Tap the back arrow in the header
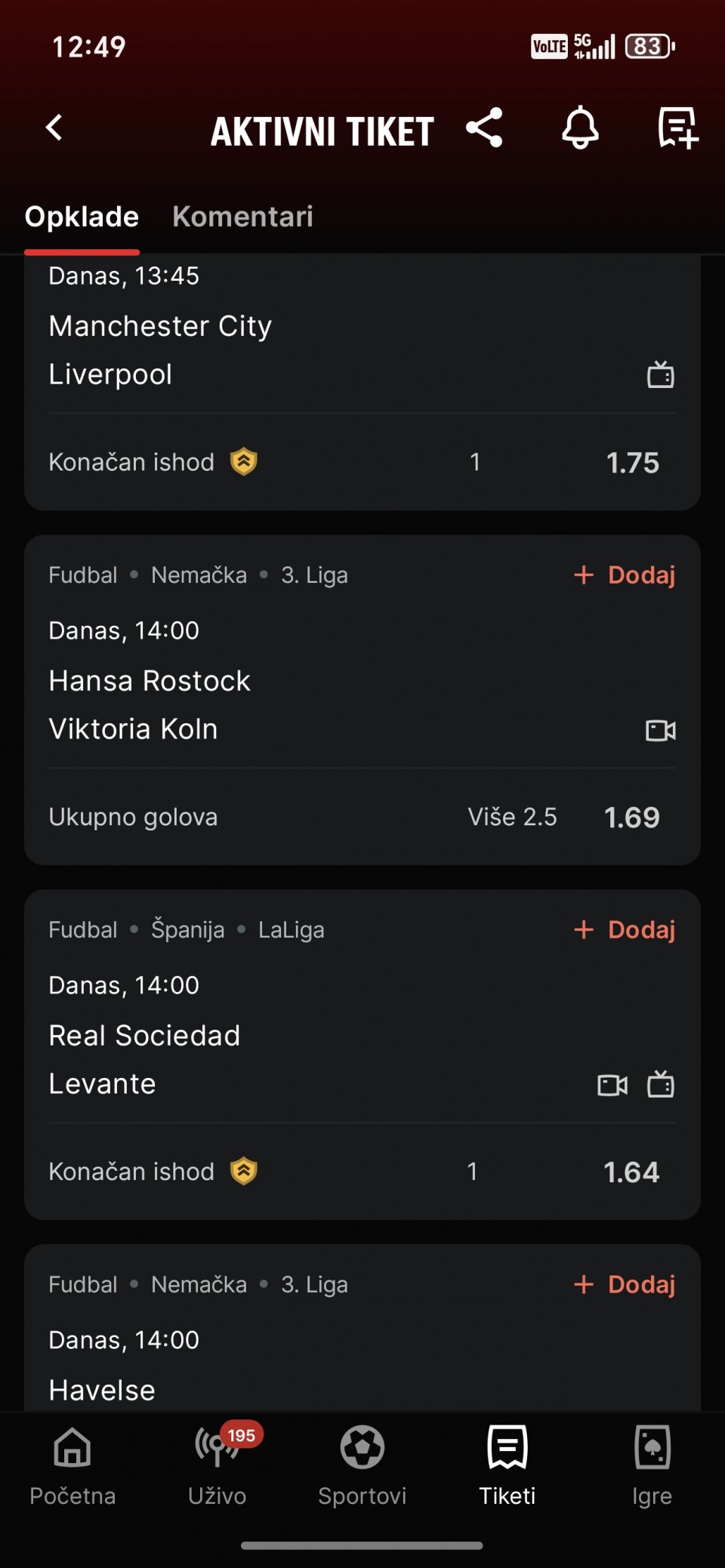Image resolution: width=725 pixels, height=1568 pixels. [x=54, y=128]
